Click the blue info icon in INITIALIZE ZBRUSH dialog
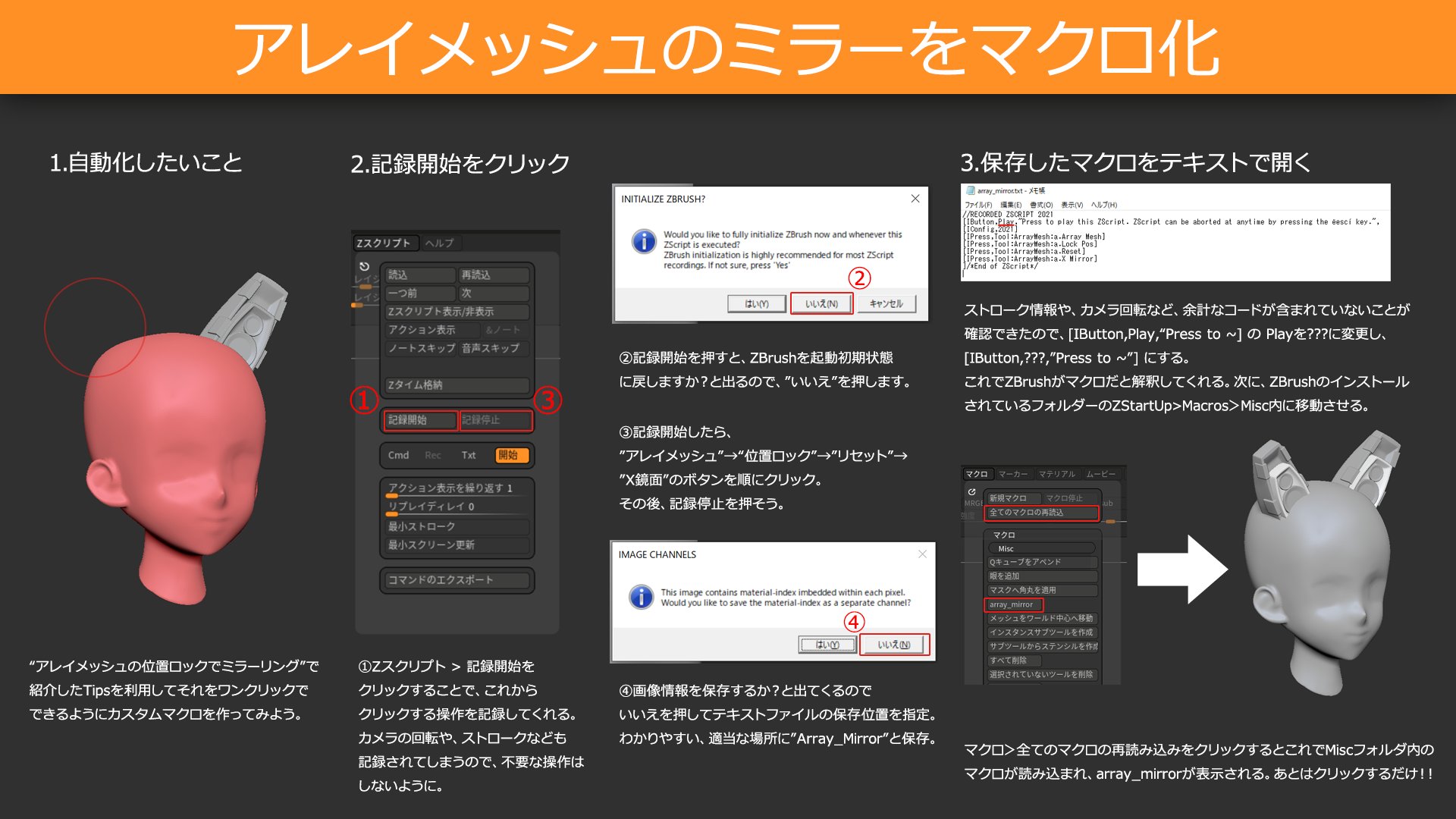 coord(644,242)
